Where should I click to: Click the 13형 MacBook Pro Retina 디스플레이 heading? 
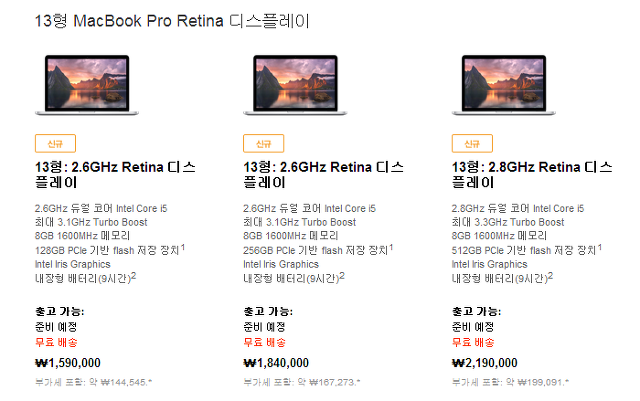pos(172,21)
